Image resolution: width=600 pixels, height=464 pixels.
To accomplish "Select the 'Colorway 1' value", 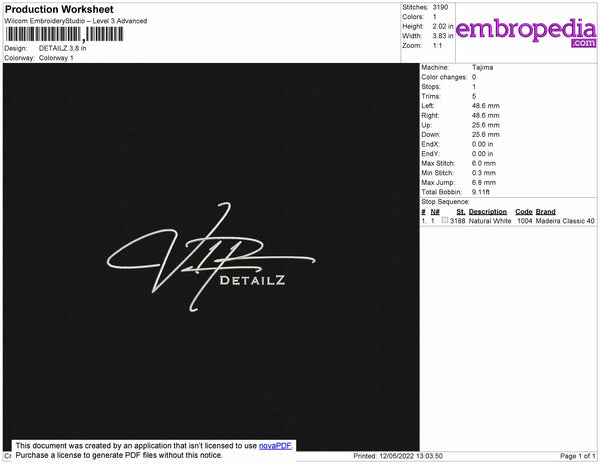I will coord(56,58).
